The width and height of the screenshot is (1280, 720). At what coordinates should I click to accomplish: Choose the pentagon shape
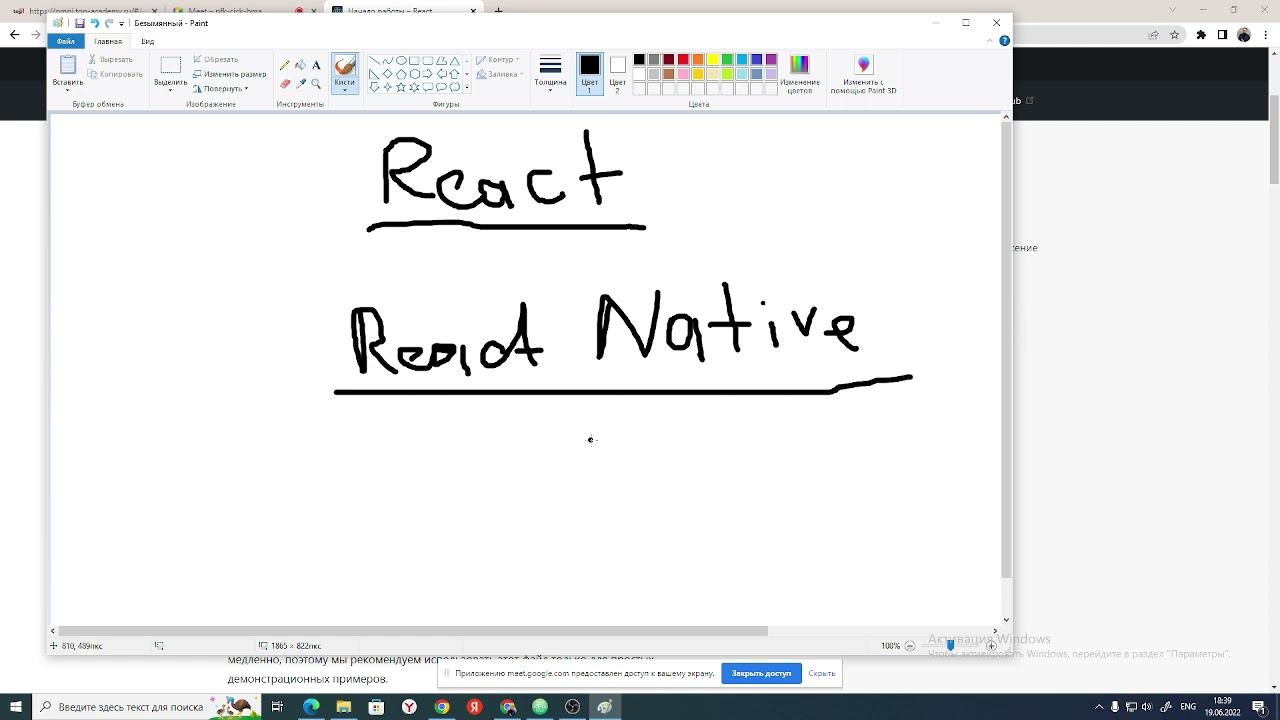(401, 74)
